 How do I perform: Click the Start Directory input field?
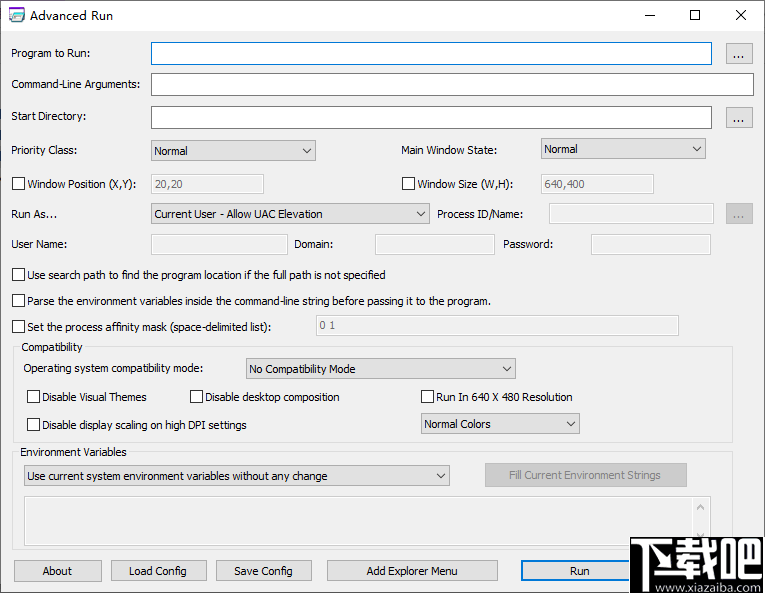pos(431,118)
